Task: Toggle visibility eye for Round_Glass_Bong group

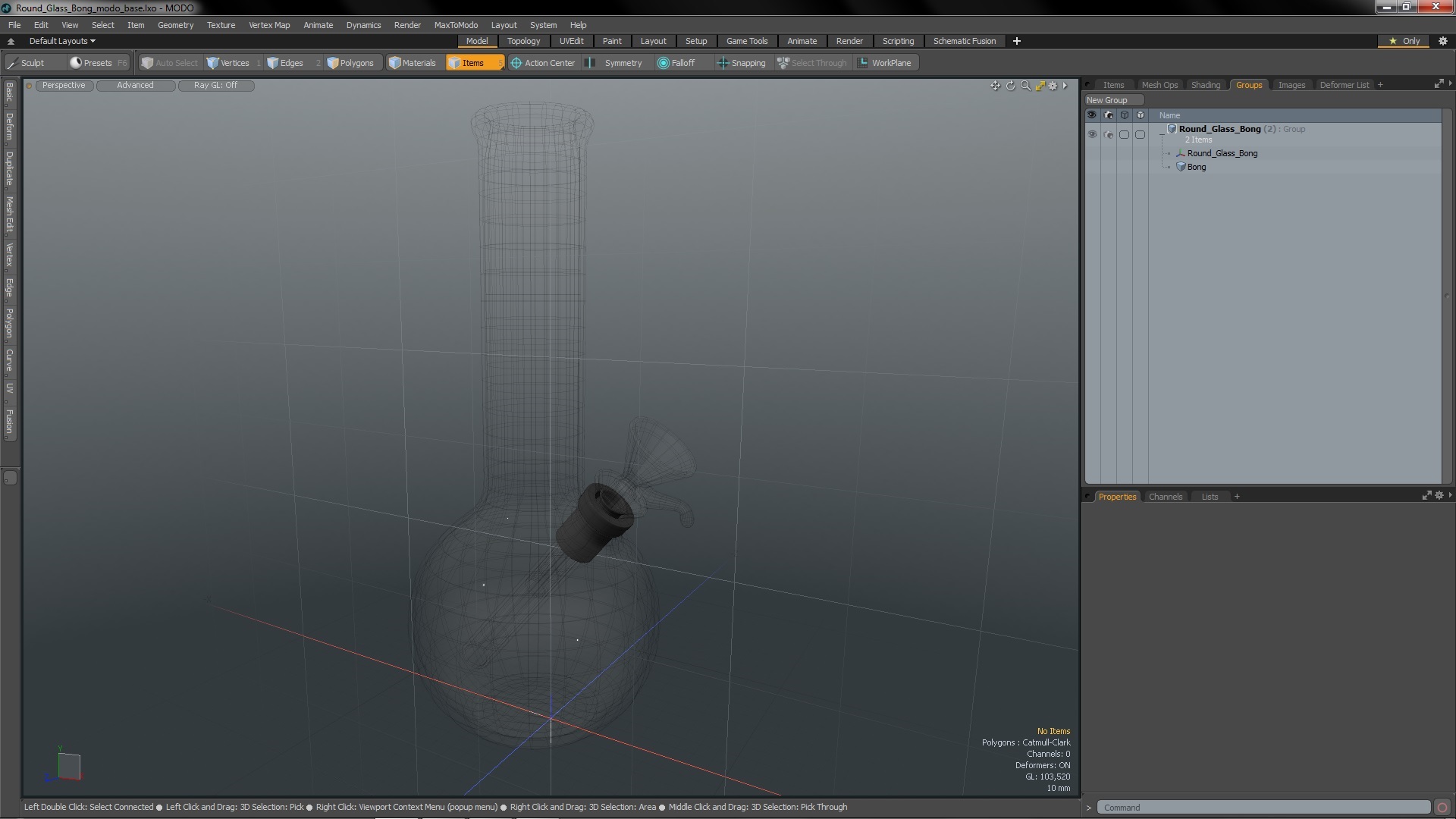Action: [1092, 134]
